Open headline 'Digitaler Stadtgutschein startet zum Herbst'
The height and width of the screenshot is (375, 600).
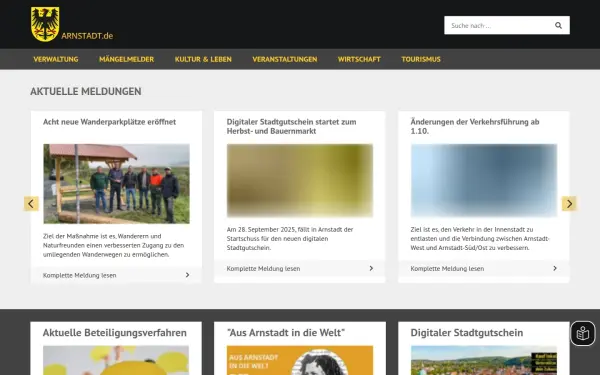pos(292,126)
